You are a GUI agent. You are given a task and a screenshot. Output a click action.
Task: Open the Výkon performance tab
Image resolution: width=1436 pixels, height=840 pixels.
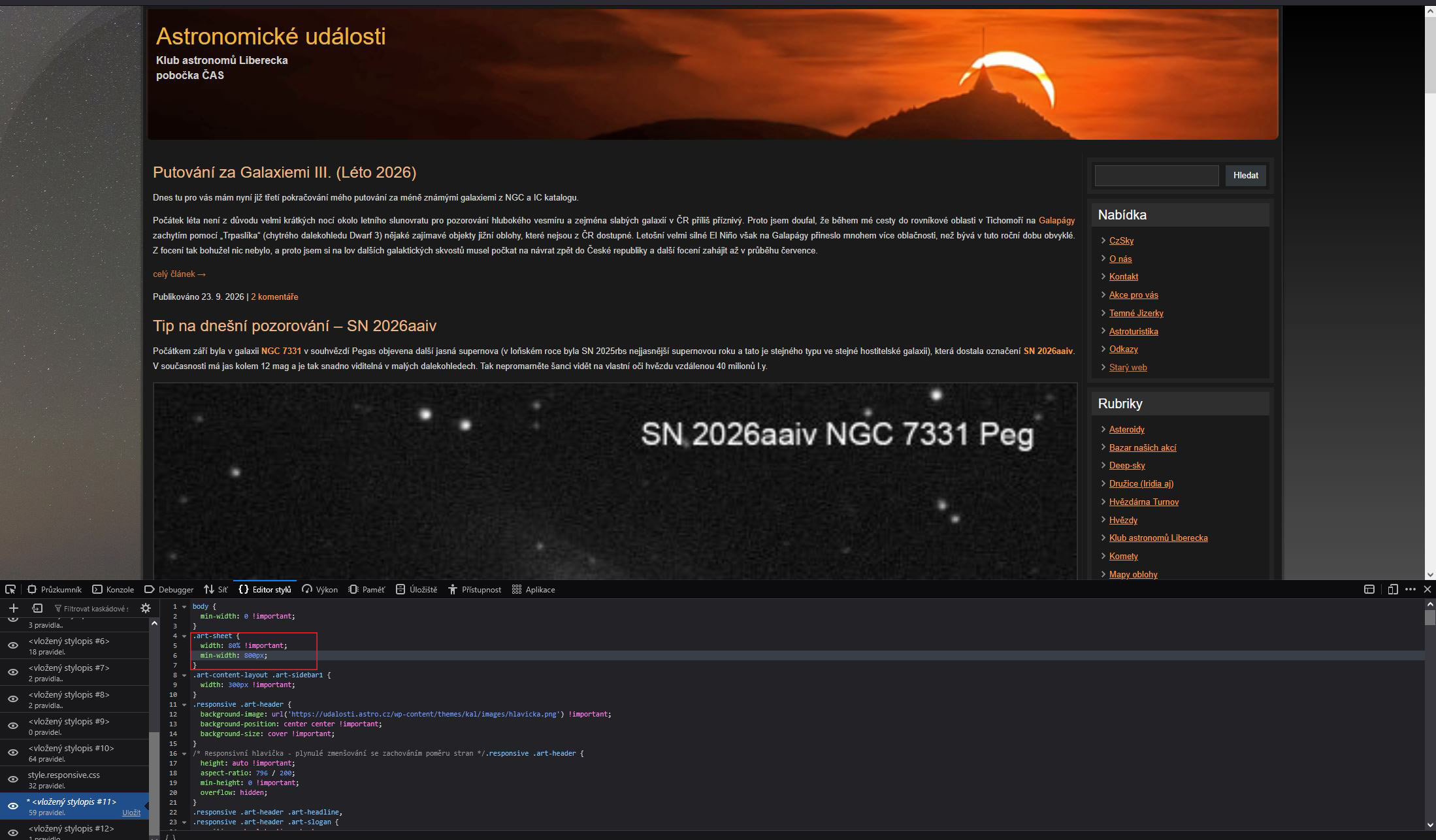319,589
